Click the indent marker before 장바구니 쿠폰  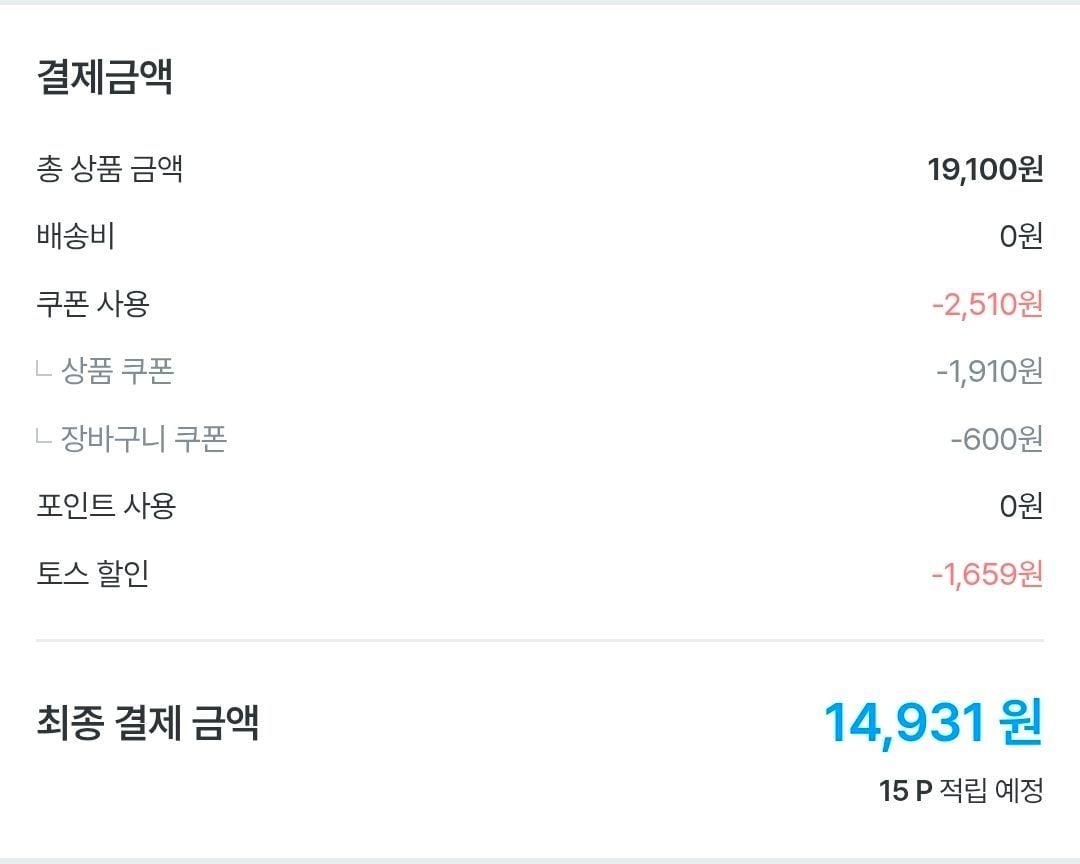click(x=44, y=438)
